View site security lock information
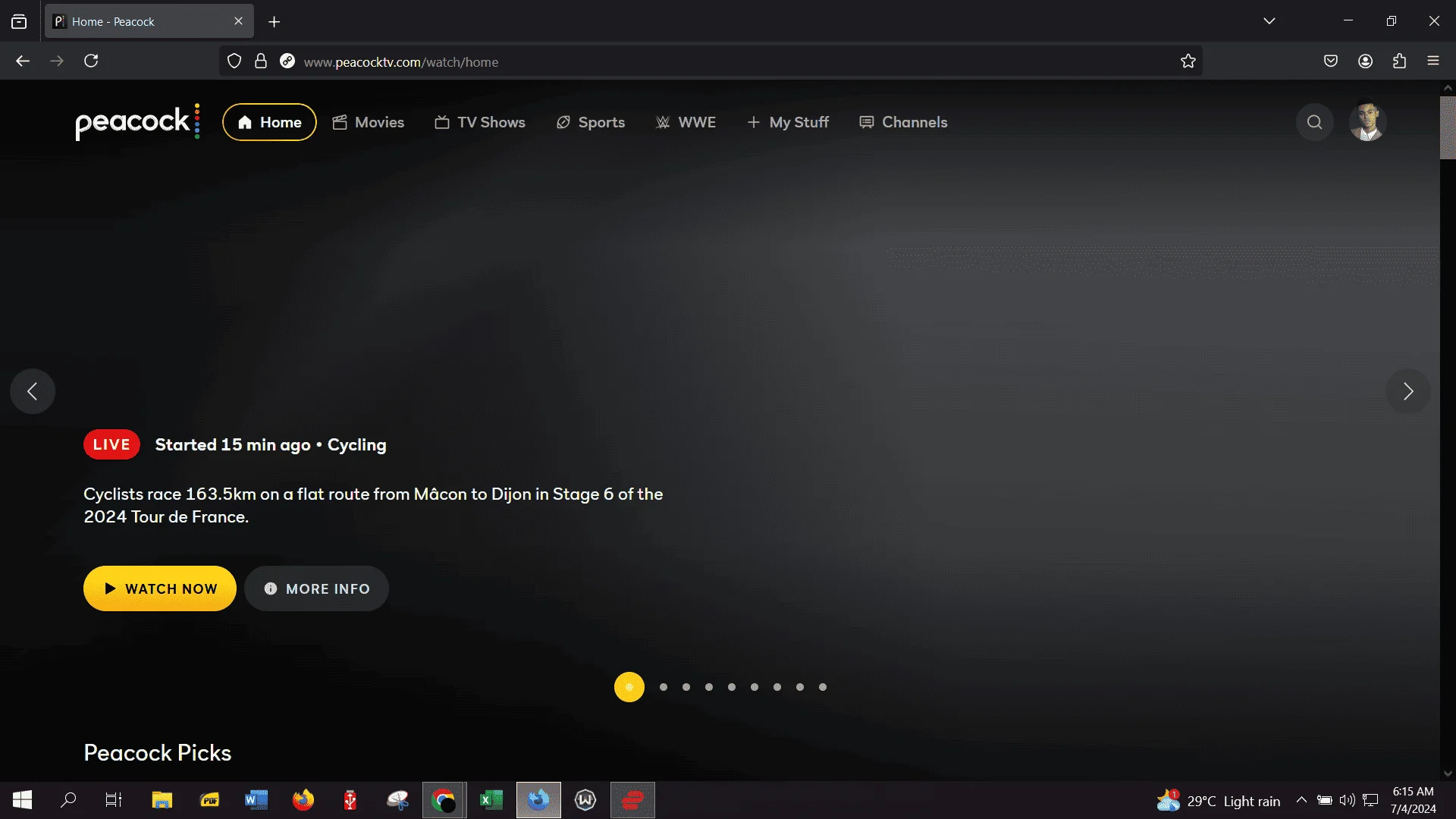This screenshot has width=1456, height=819. coord(261,61)
